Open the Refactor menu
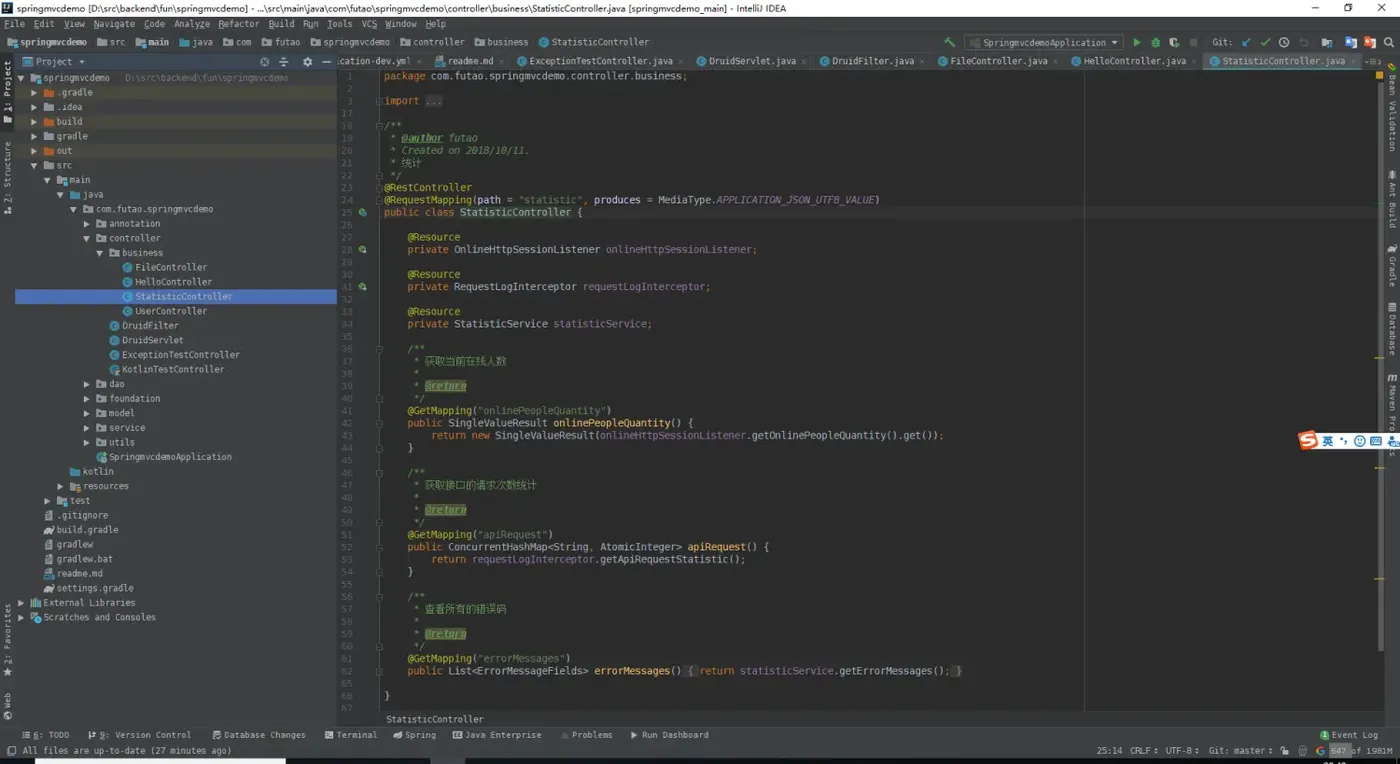This screenshot has height=764, width=1400. pyautogui.click(x=238, y=24)
